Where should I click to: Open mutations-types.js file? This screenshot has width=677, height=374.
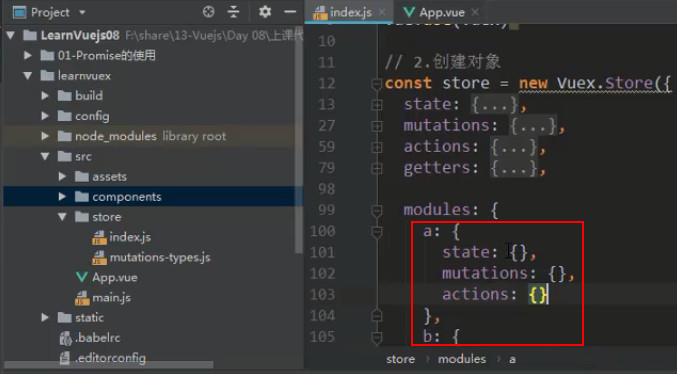pos(160,257)
